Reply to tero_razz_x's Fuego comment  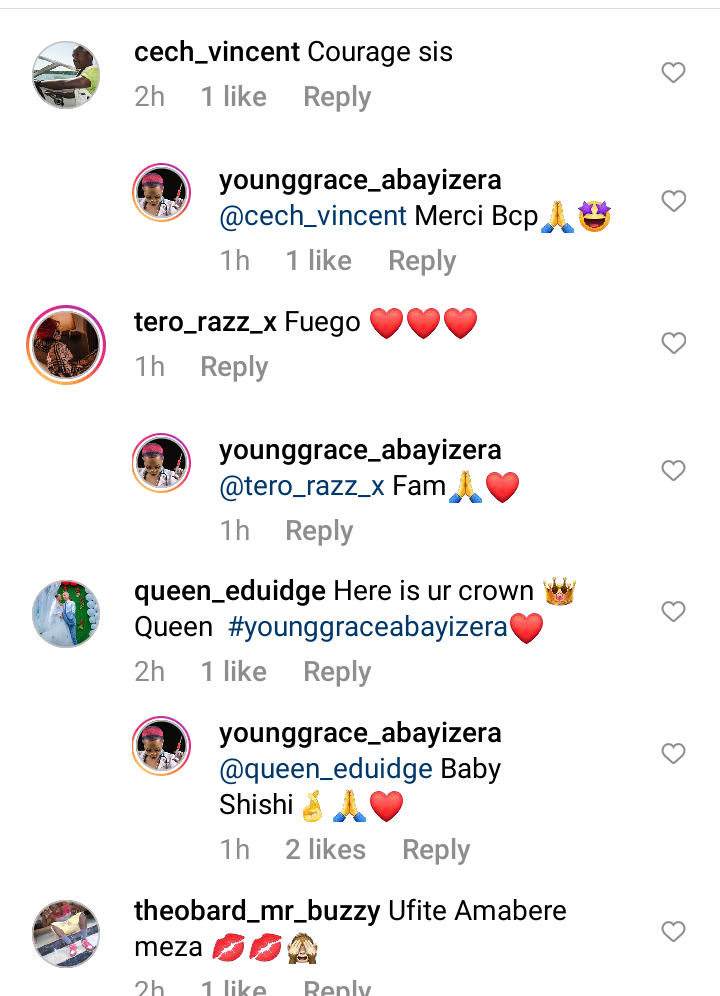[234, 367]
